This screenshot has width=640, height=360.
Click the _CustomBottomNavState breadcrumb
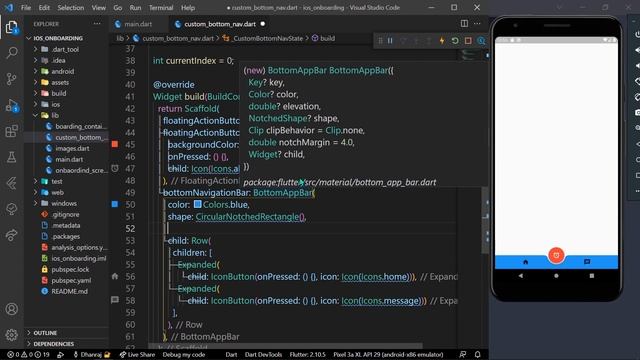click(x=267, y=38)
